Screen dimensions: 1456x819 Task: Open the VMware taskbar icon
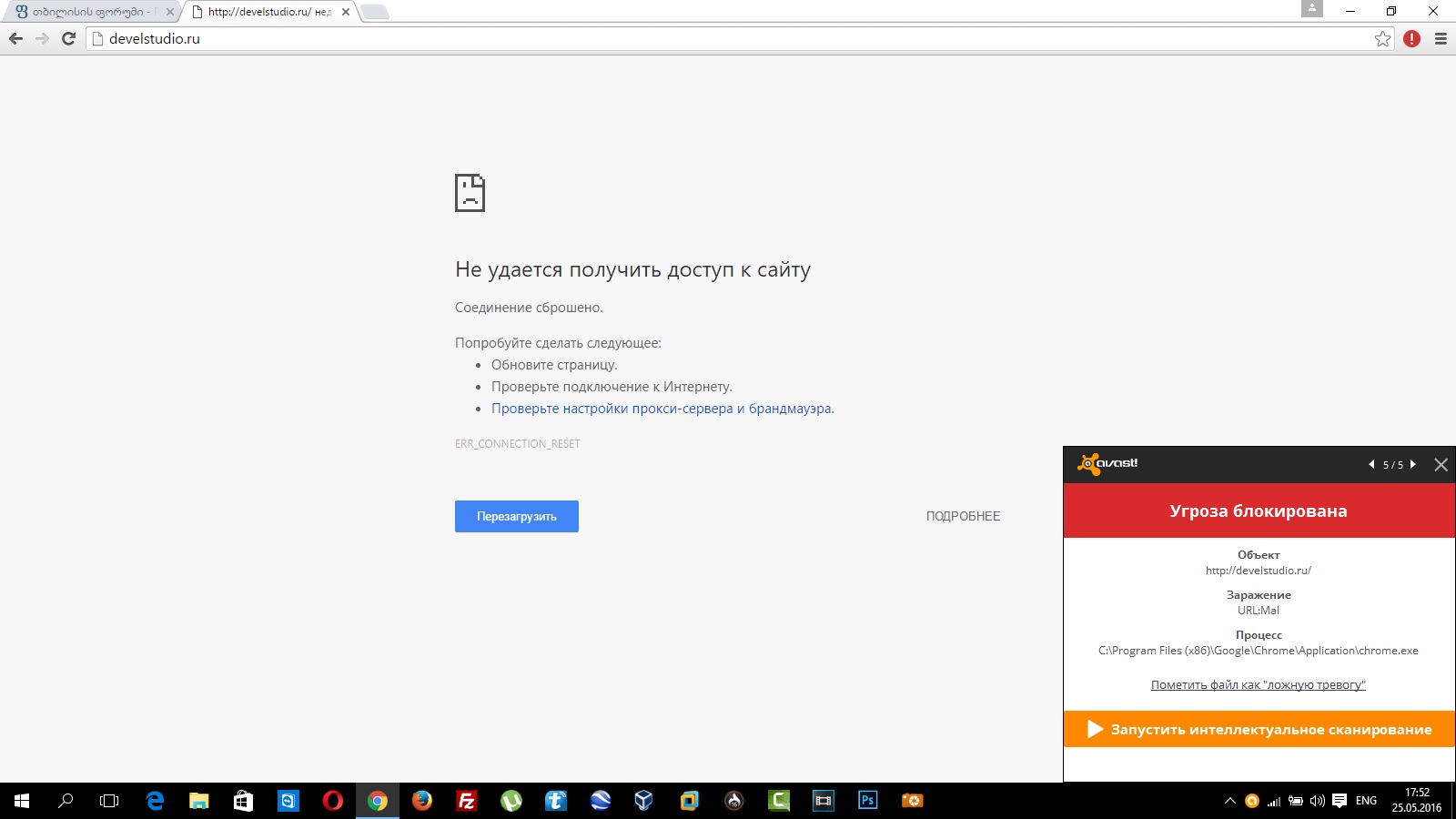689,801
